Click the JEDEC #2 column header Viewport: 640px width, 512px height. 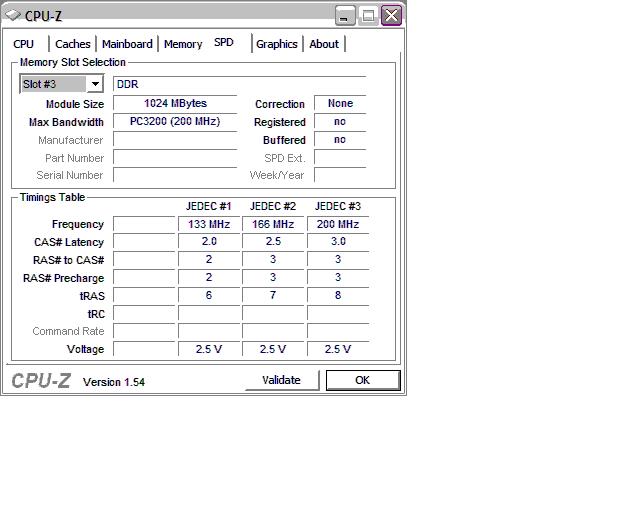pos(273,206)
